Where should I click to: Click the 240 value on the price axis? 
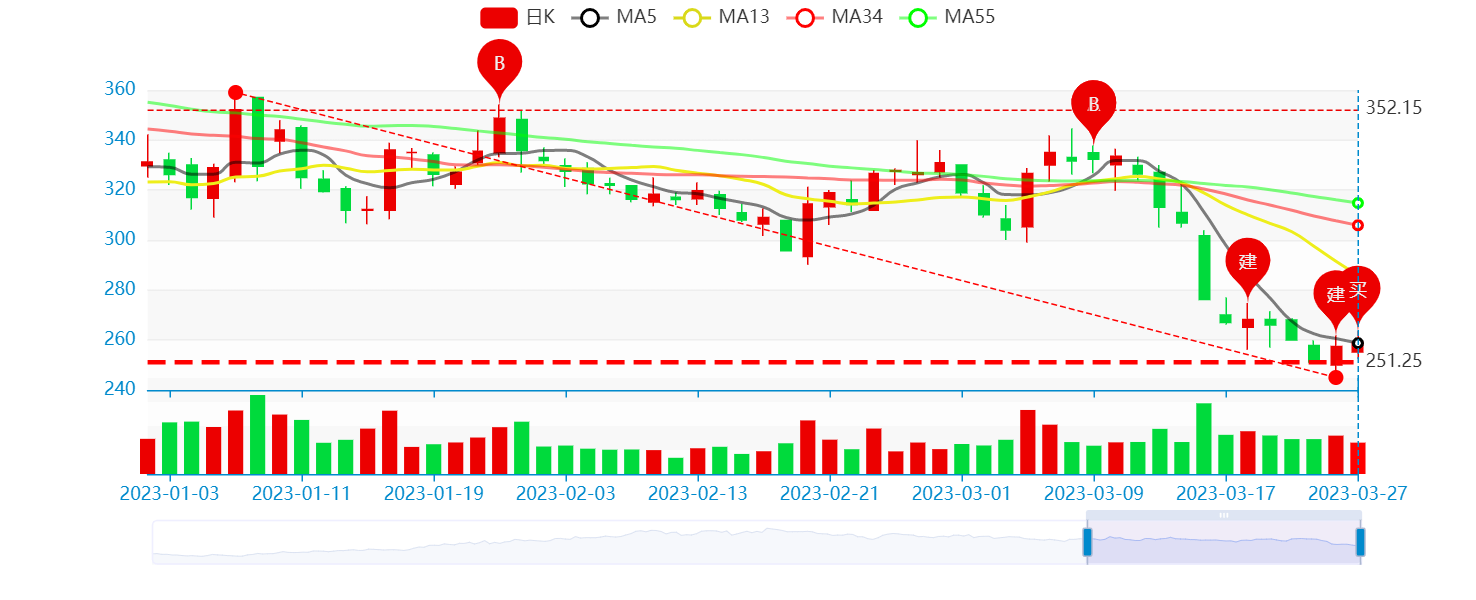119,389
